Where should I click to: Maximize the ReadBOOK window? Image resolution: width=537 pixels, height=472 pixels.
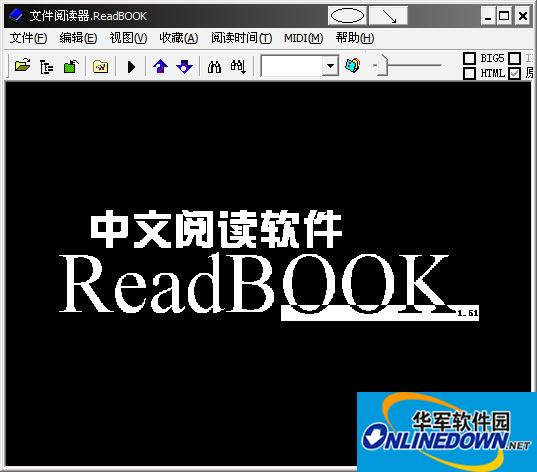[504, 16]
